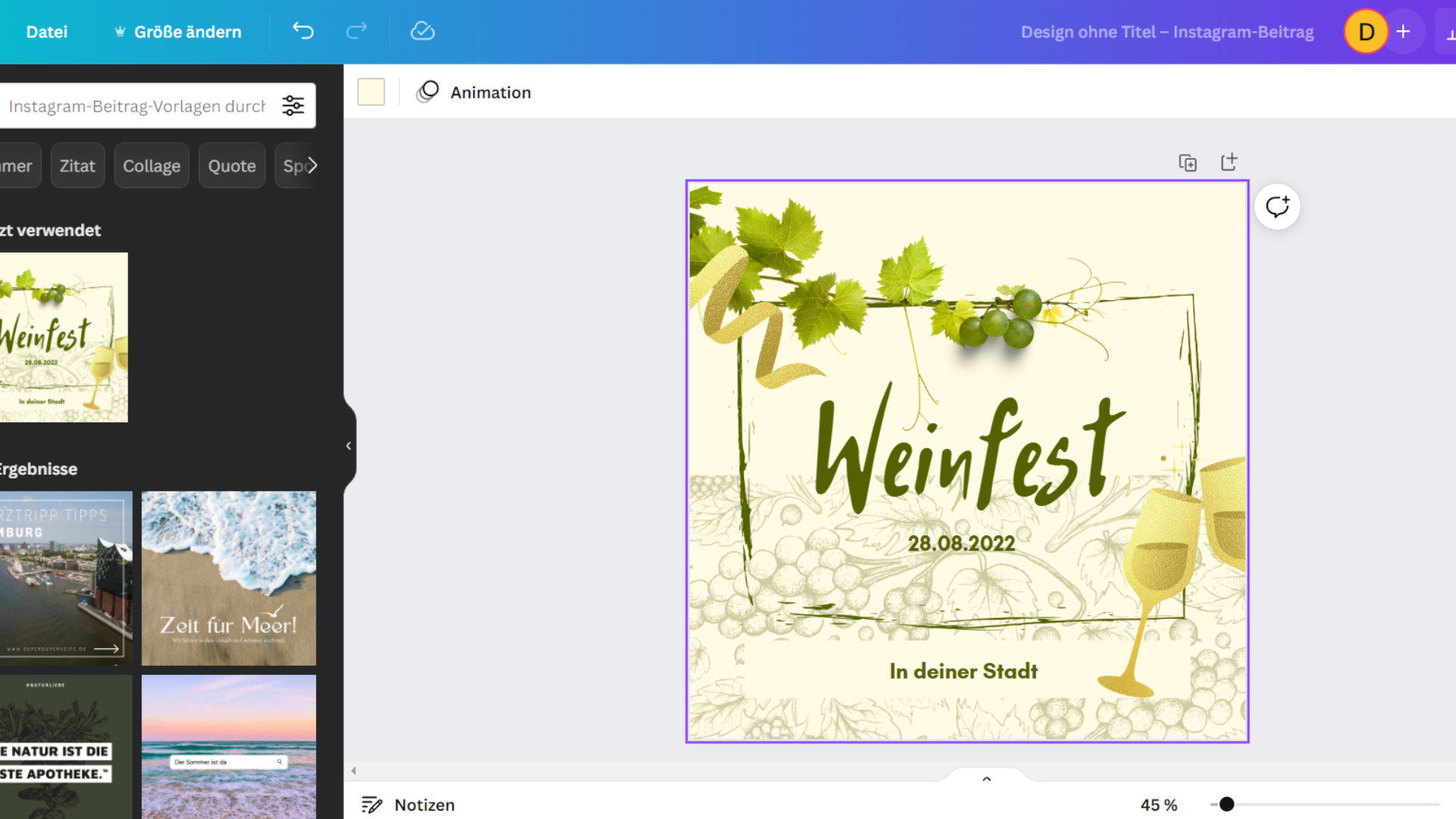The width and height of the screenshot is (1456, 819).
Task: Select the Zitat template category tag
Action: click(77, 166)
